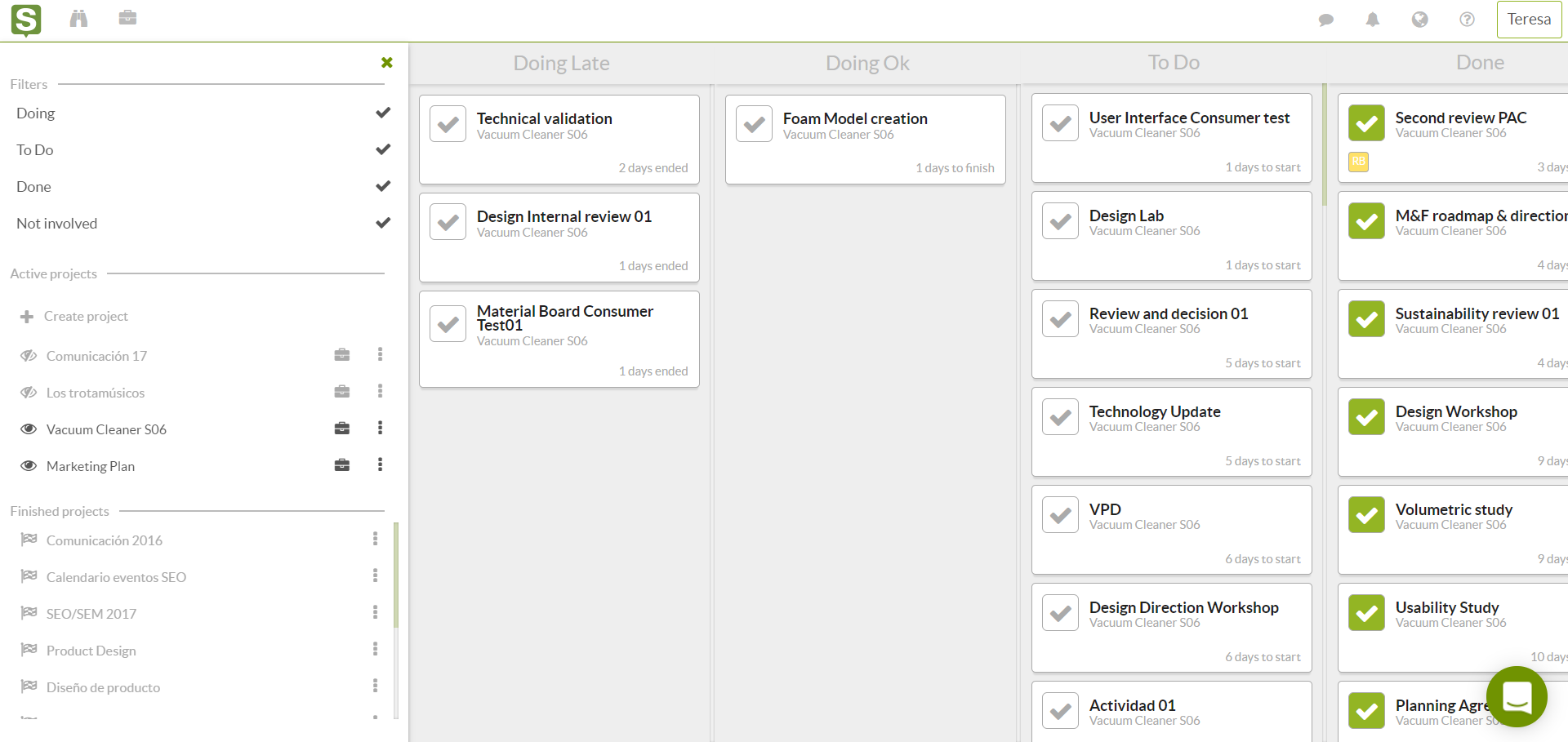Check off Technology Update task

1061,417
